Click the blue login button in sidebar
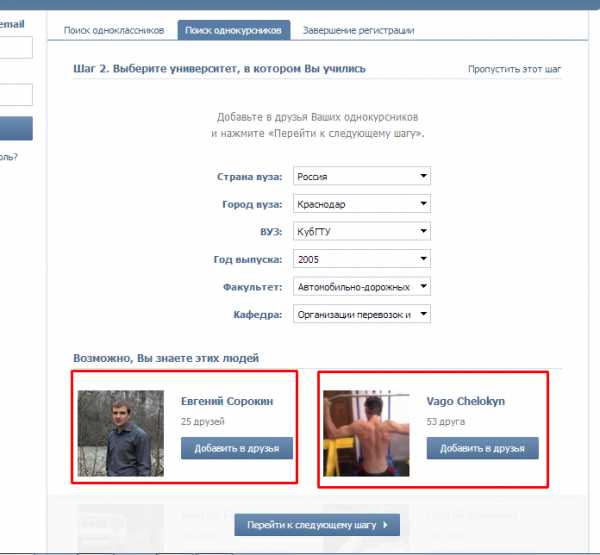The image size is (600, 555). click(15, 129)
